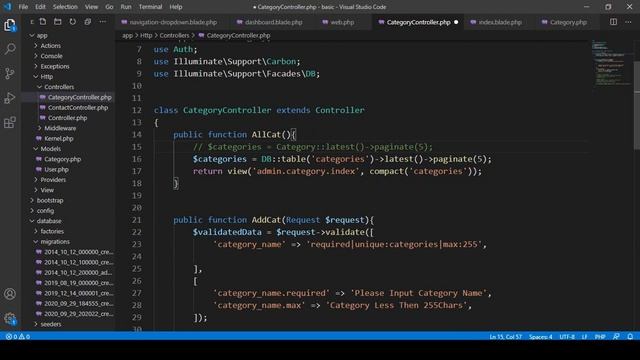Click the VS Code logo icon in title bar
Image resolution: width=640 pixels, height=360 pixels.
(x=8, y=7)
